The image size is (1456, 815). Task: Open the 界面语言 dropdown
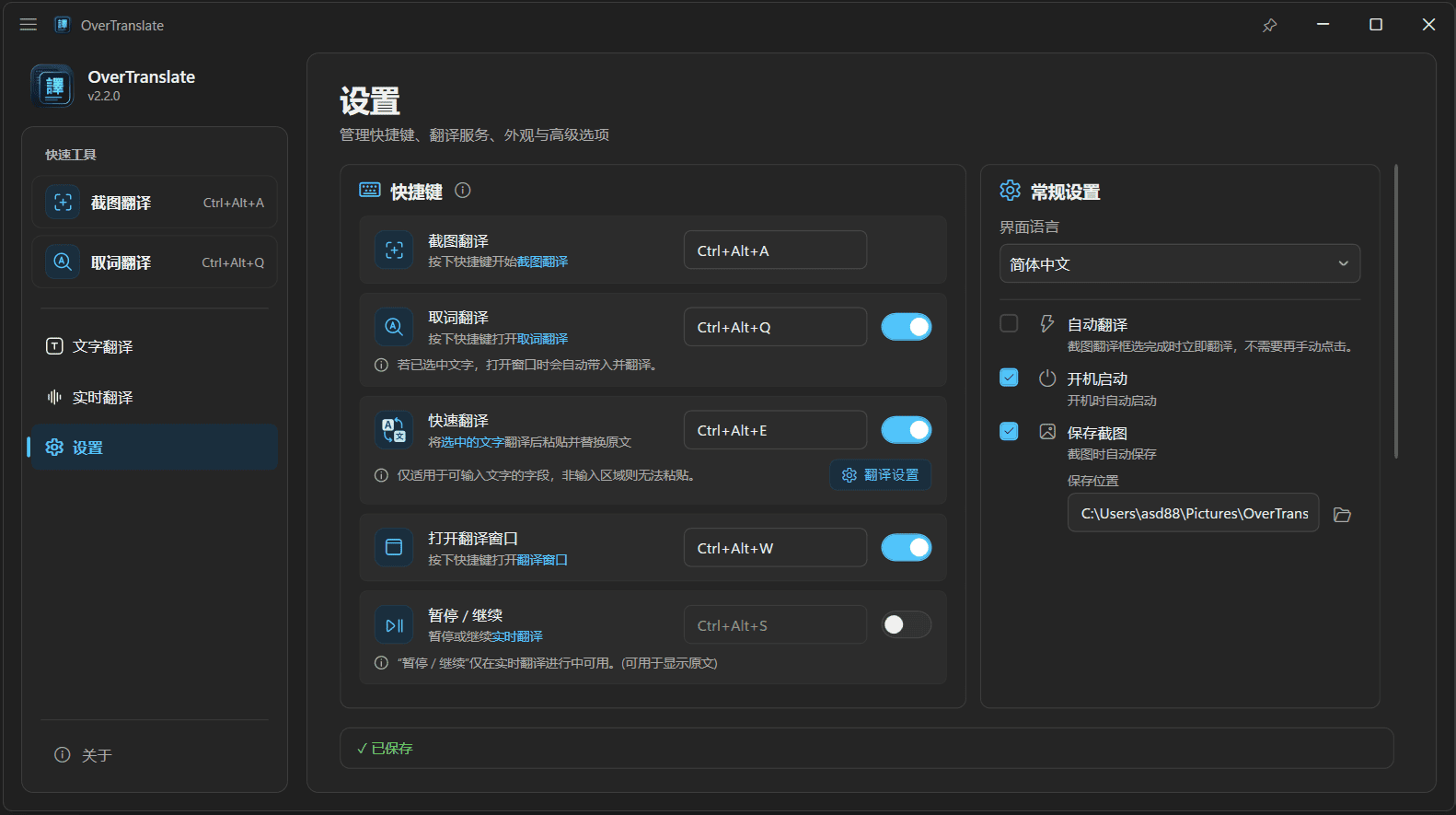[1180, 264]
